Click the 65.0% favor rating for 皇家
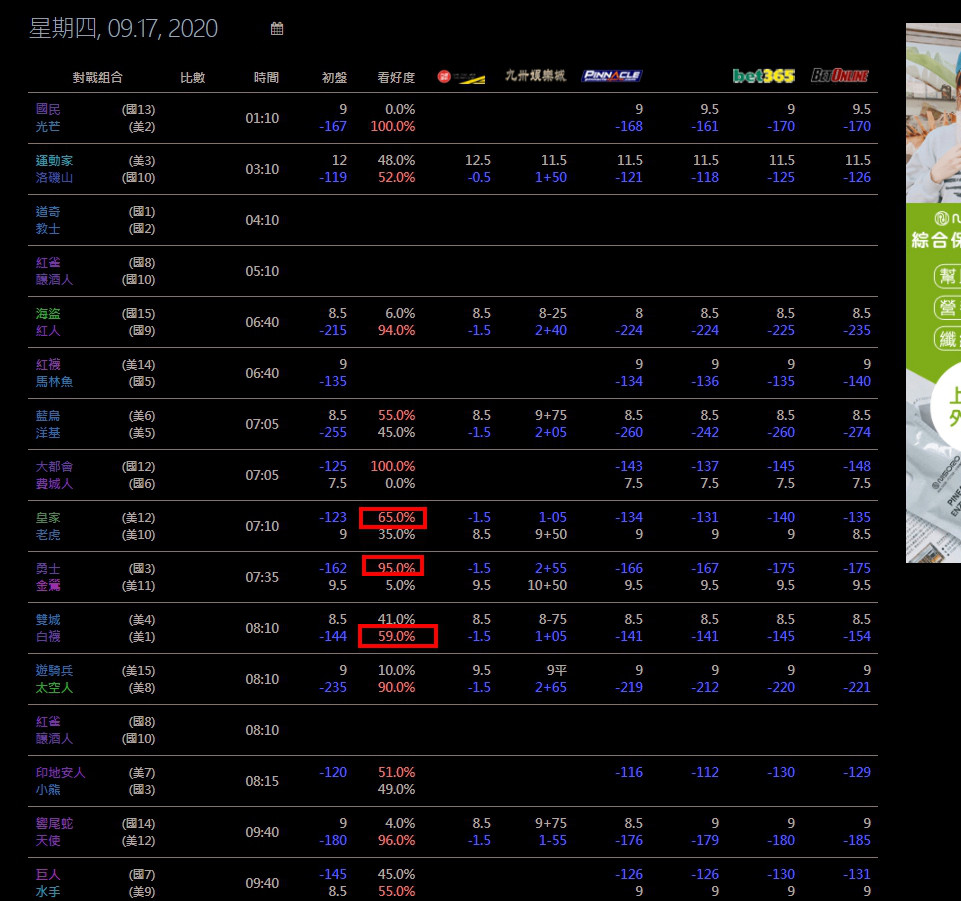Screen dimensions: 961x901 point(396,517)
